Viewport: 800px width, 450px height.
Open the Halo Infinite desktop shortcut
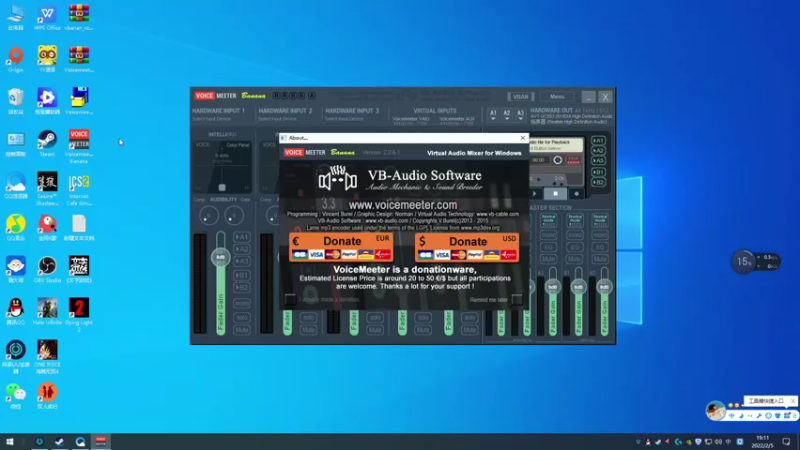pos(47,311)
